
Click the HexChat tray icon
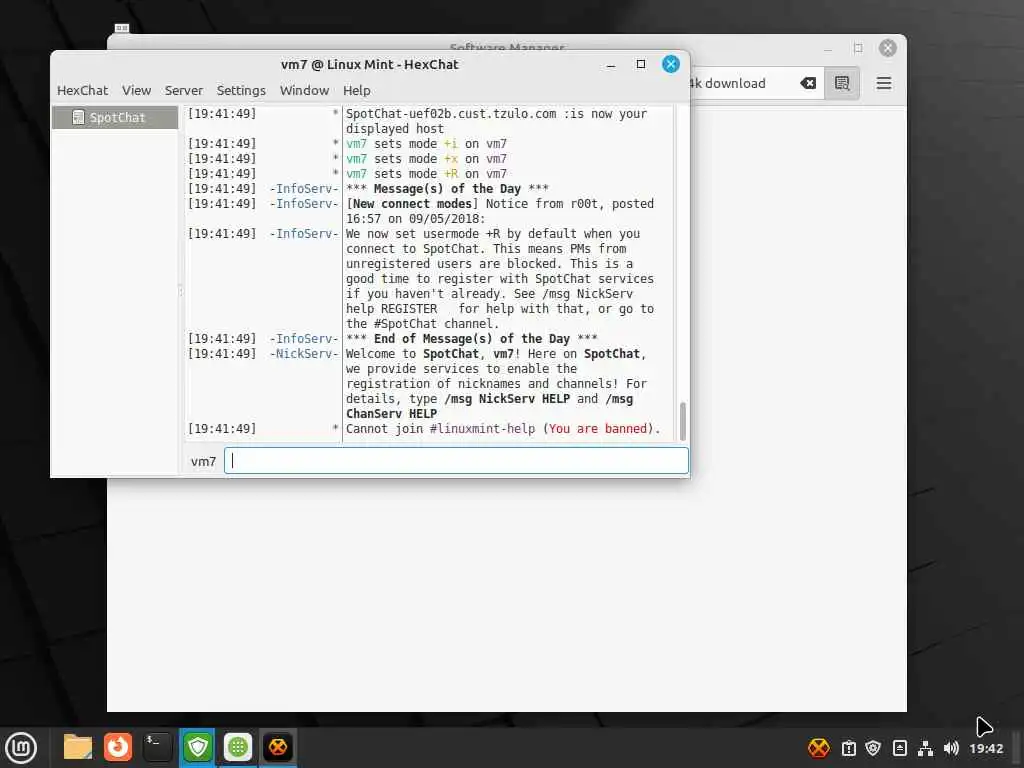[818, 748]
